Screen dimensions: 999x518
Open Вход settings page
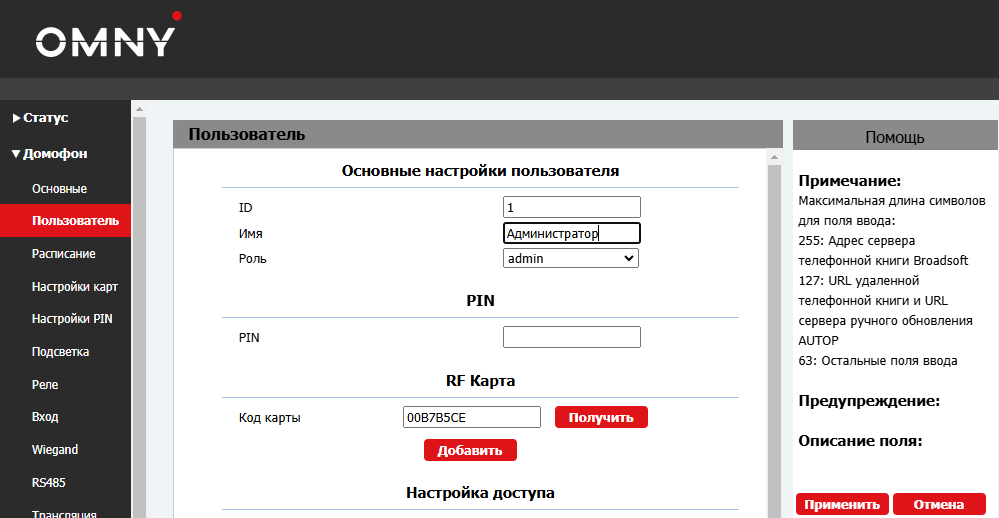click(45, 417)
